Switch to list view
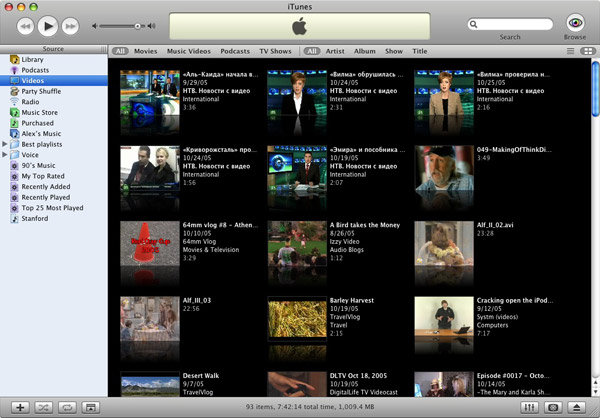Viewport: 600px width, 418px height. [570, 51]
